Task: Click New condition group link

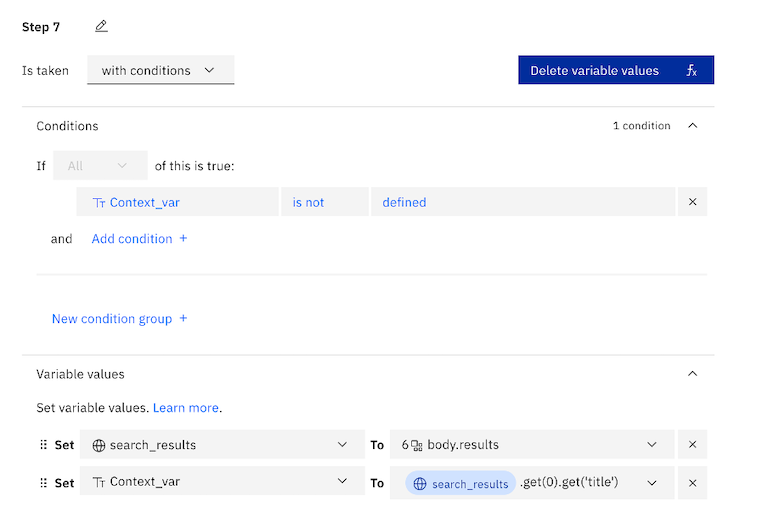Action: 120,318
